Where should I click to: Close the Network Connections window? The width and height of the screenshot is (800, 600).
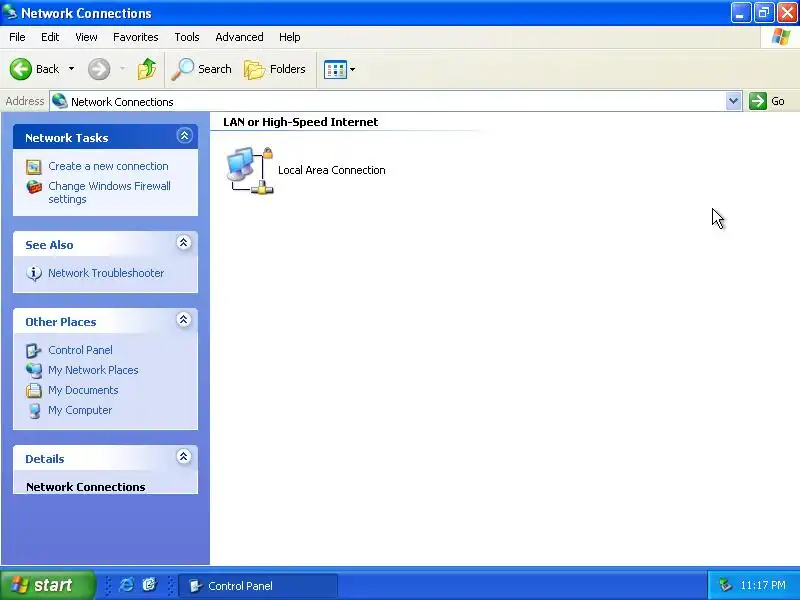click(787, 13)
